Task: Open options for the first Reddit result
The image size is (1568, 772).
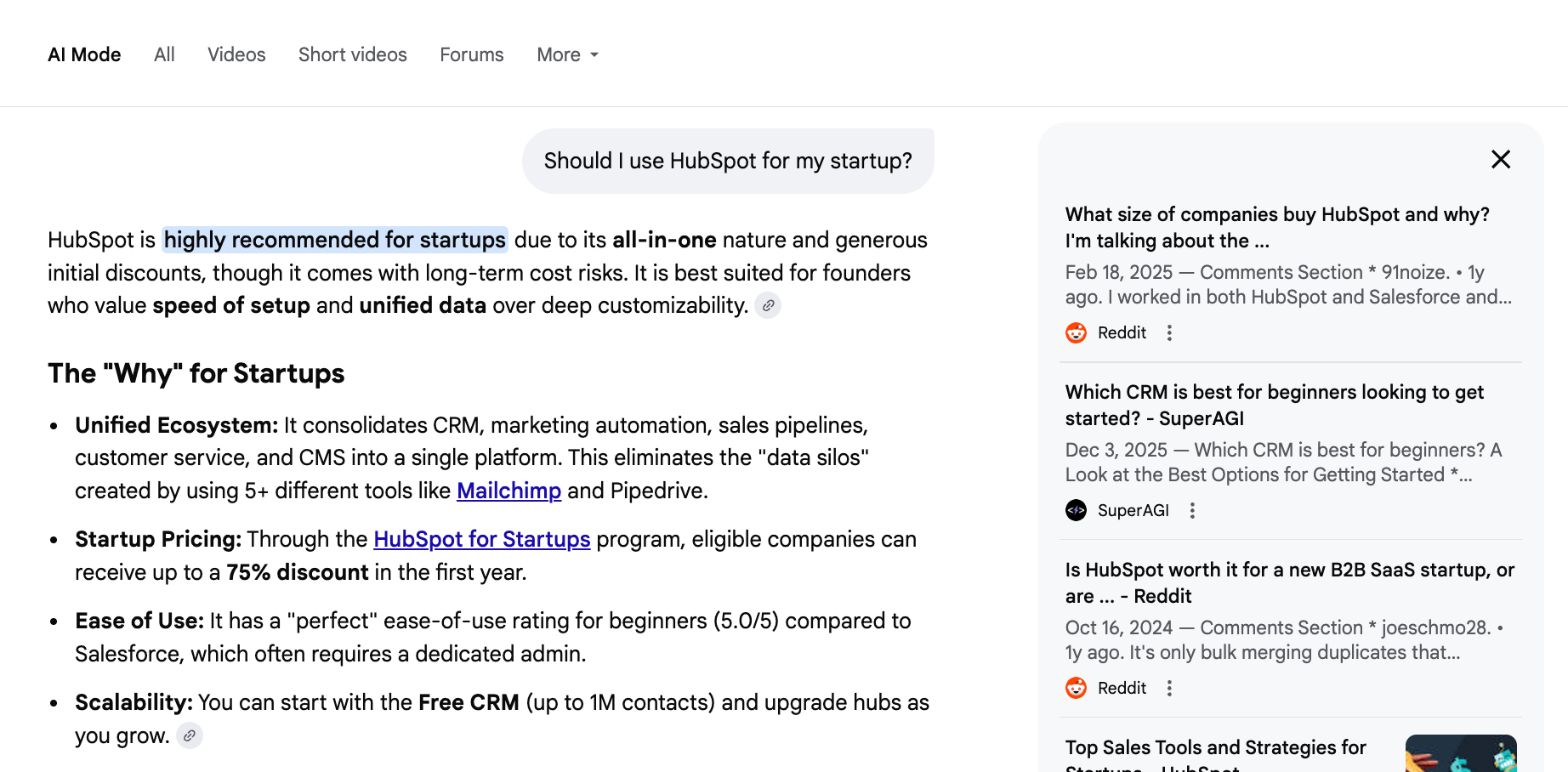Action: click(x=1169, y=332)
